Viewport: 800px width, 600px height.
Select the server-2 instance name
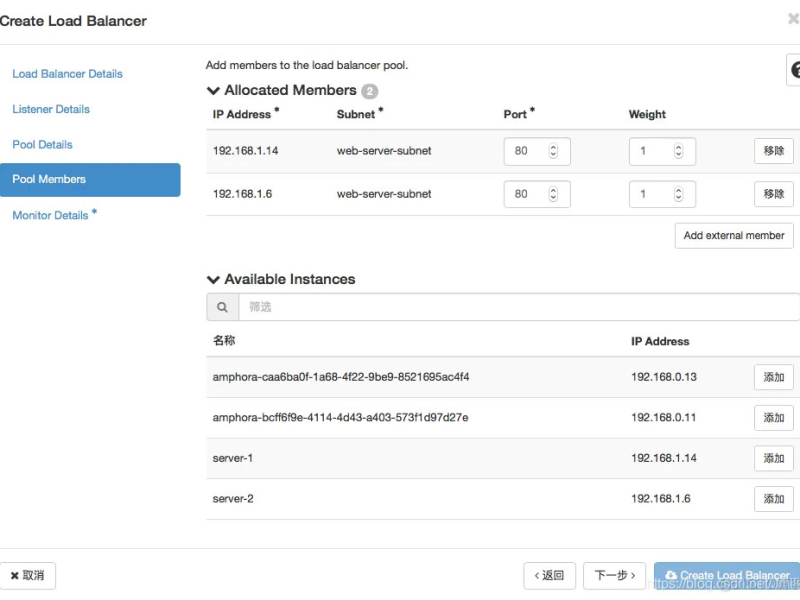(233, 499)
